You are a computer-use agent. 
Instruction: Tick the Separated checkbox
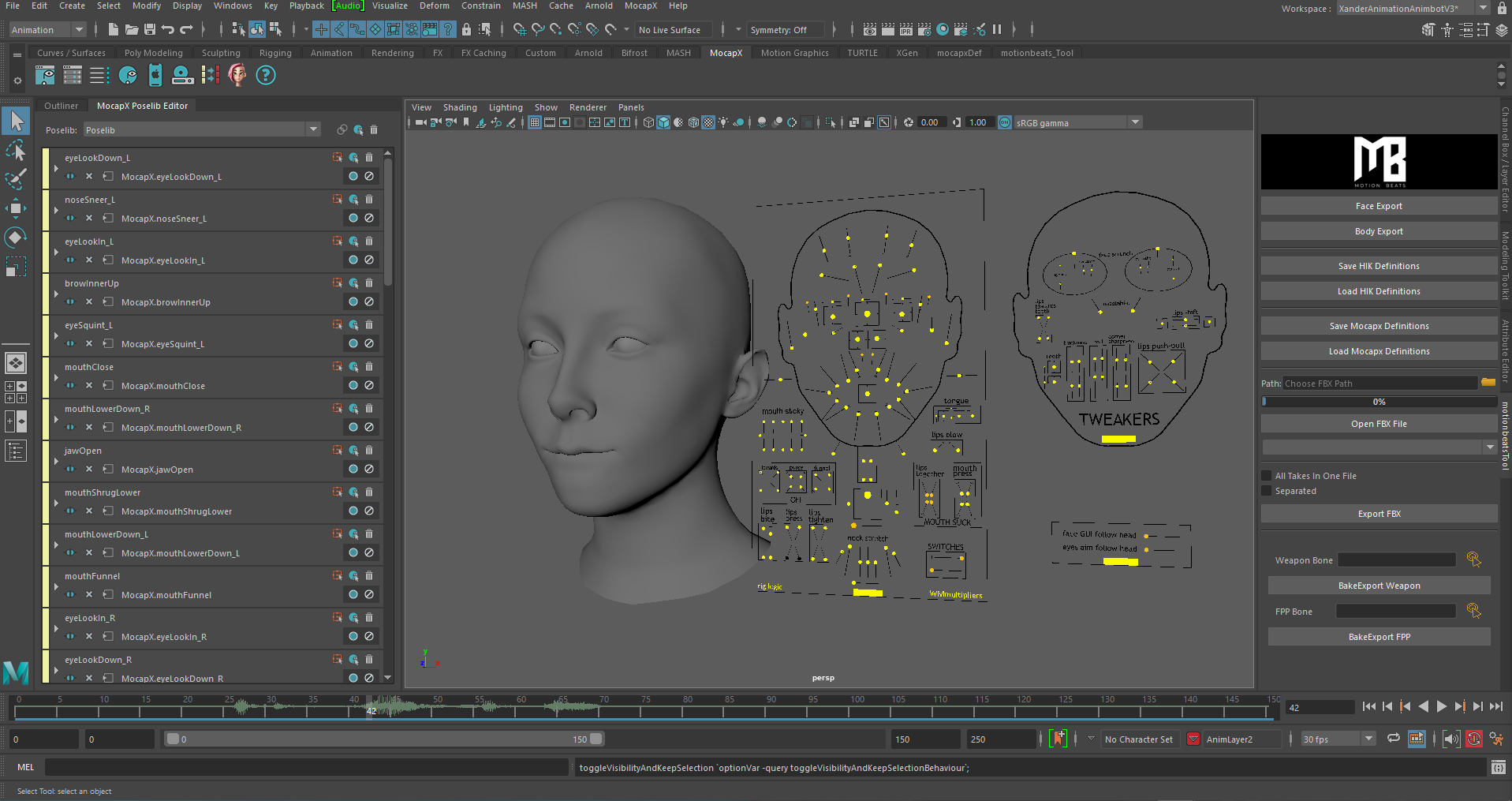(1267, 491)
